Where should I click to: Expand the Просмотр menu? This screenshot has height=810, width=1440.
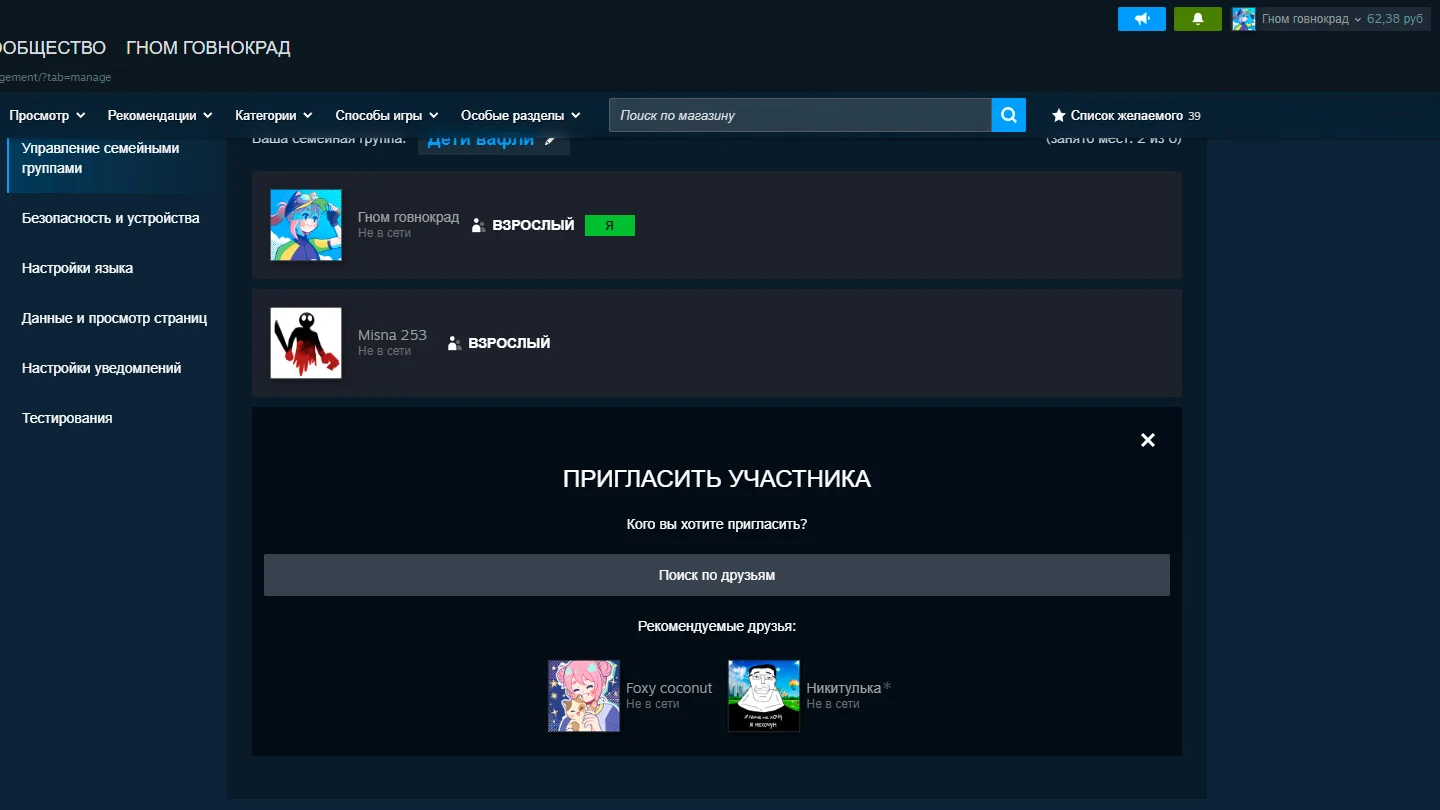tap(47, 116)
